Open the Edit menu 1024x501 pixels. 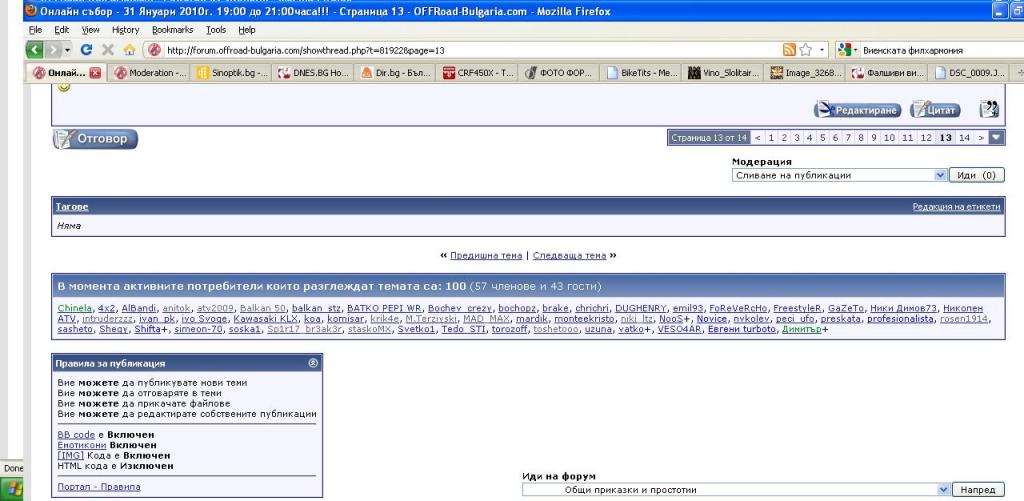tap(61, 30)
